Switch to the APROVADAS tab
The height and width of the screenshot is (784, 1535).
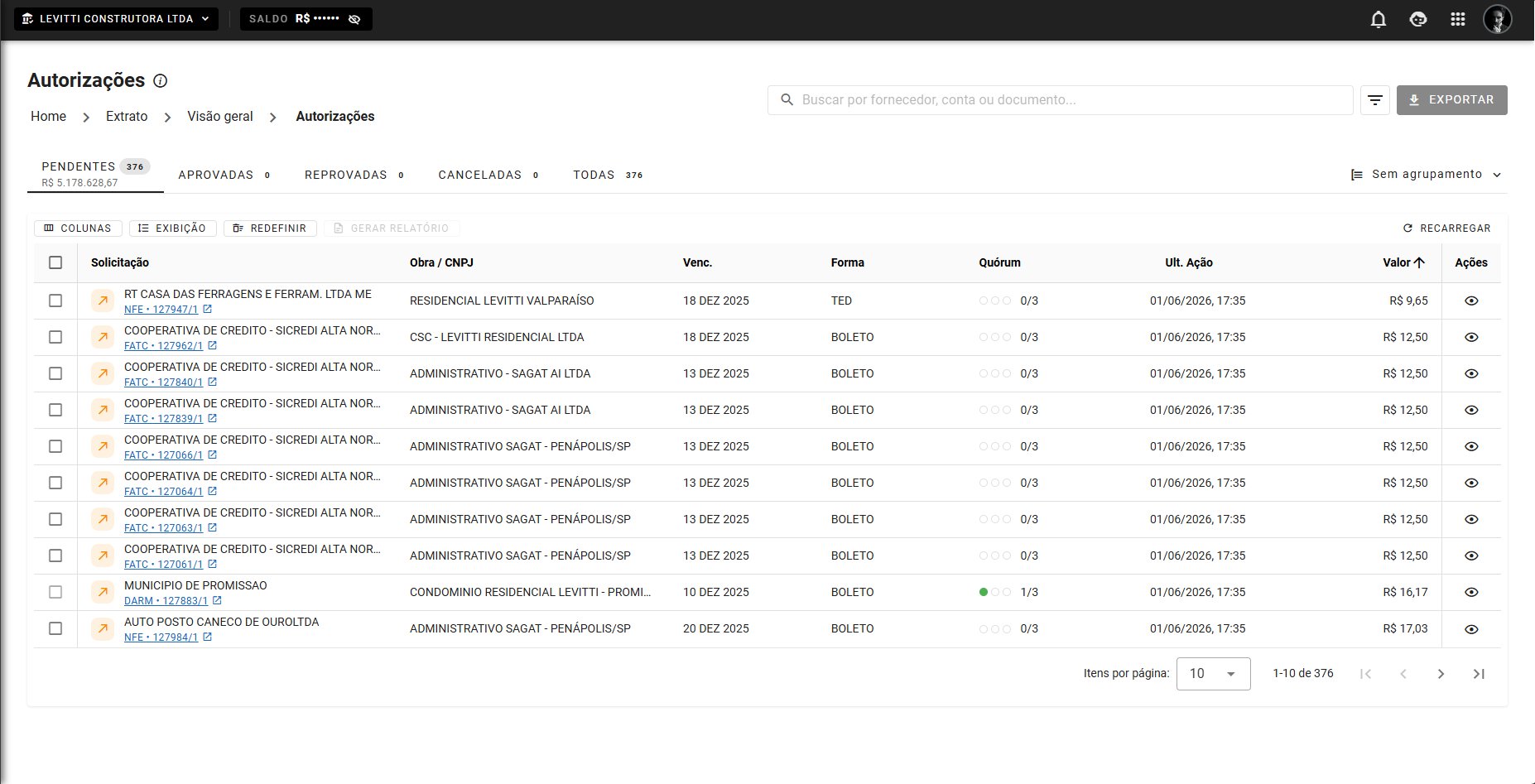224,175
